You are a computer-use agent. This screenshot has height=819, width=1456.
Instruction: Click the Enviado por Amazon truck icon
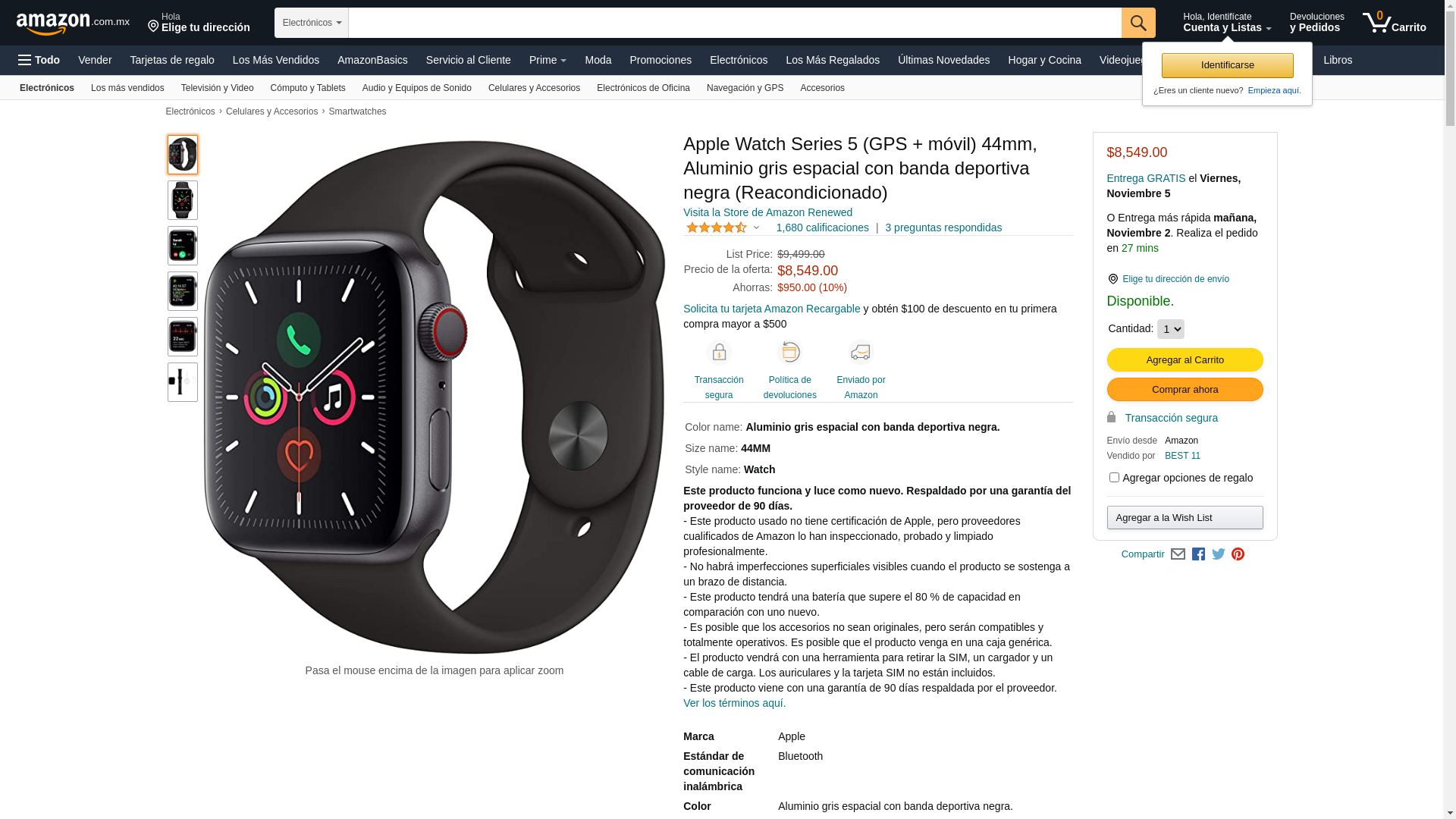tap(861, 353)
